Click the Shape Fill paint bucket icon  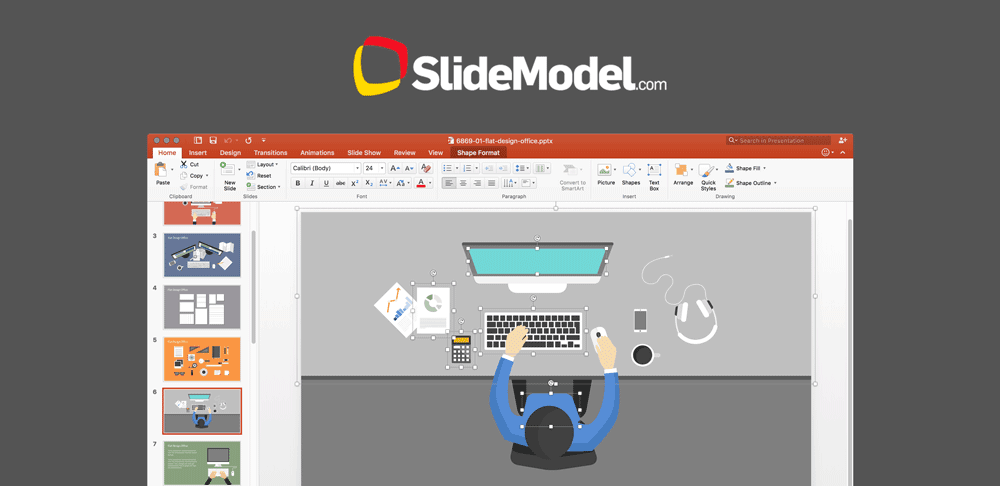tap(730, 168)
